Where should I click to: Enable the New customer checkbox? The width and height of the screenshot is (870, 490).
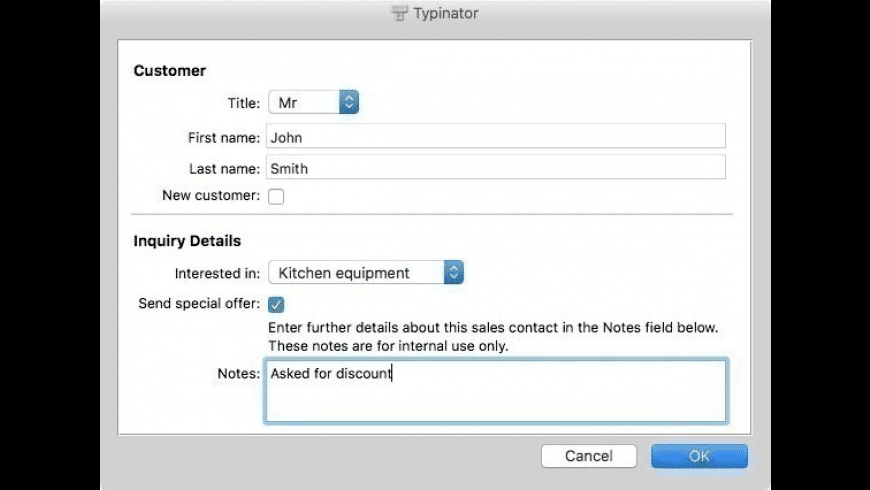point(276,196)
